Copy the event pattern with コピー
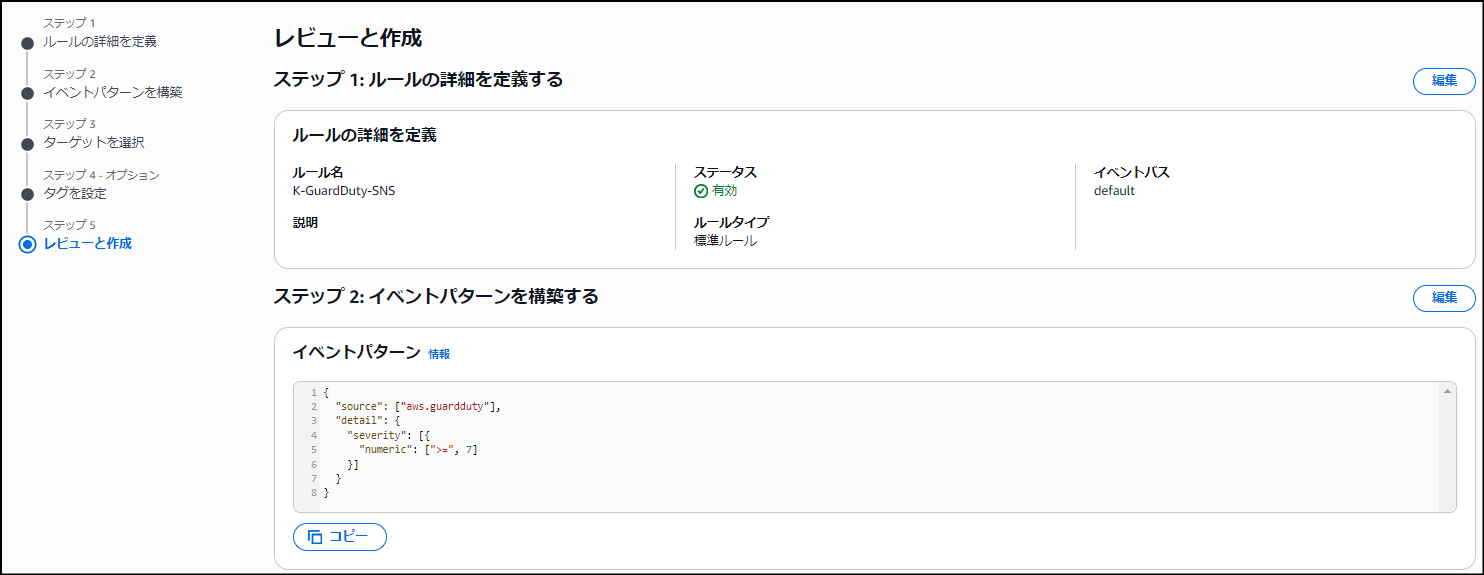1484x575 pixels. pyautogui.click(x=340, y=537)
